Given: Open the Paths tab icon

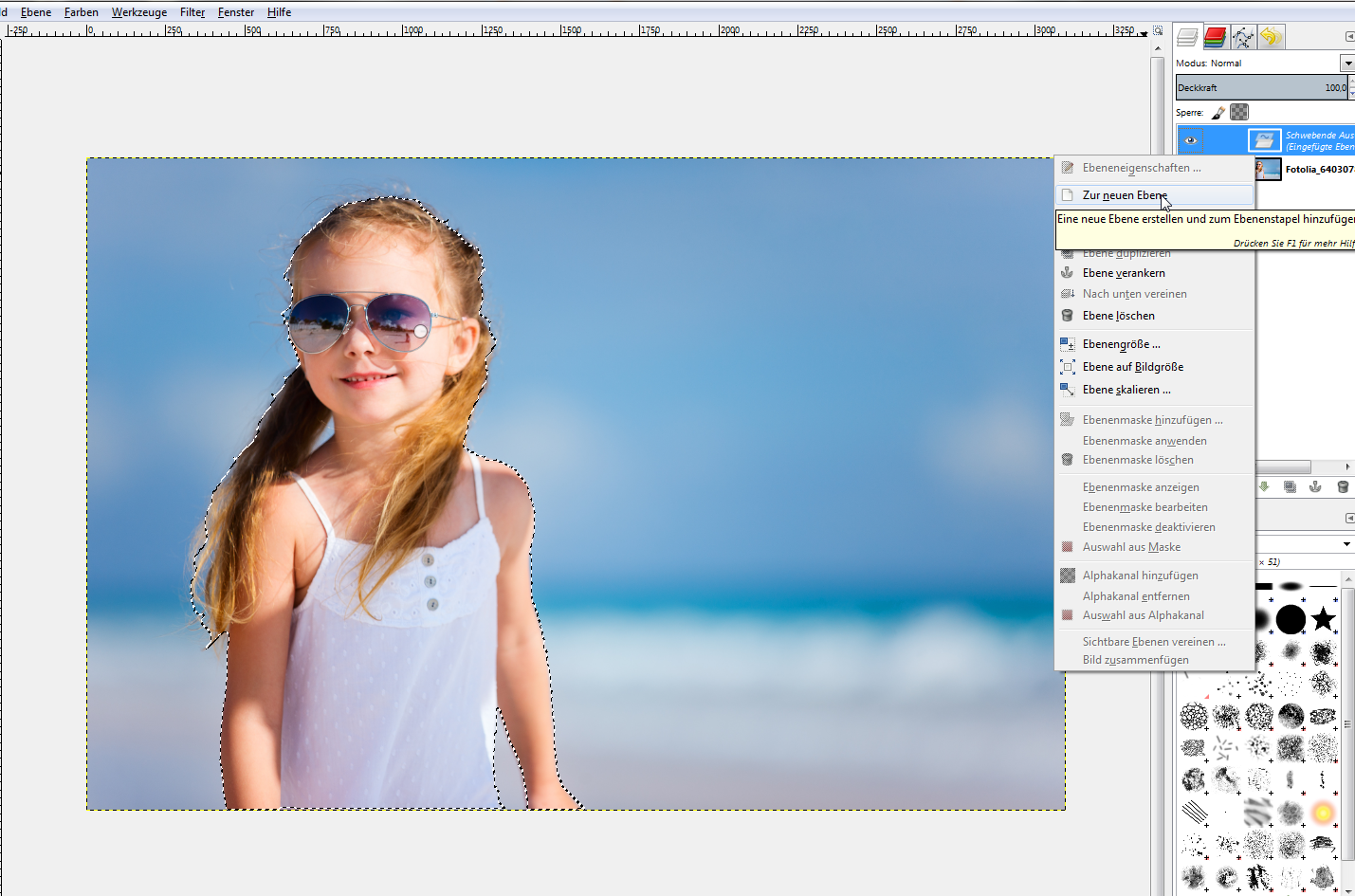Looking at the screenshot, I should 1242,37.
